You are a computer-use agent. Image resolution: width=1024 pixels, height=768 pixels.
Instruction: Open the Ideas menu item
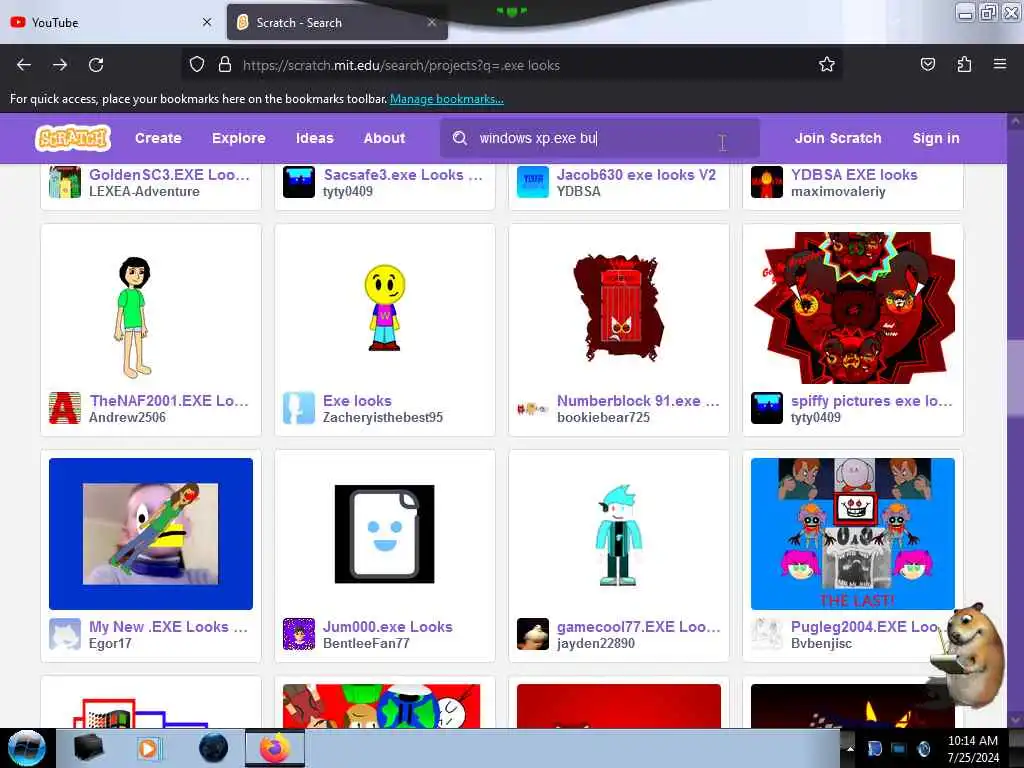[315, 138]
